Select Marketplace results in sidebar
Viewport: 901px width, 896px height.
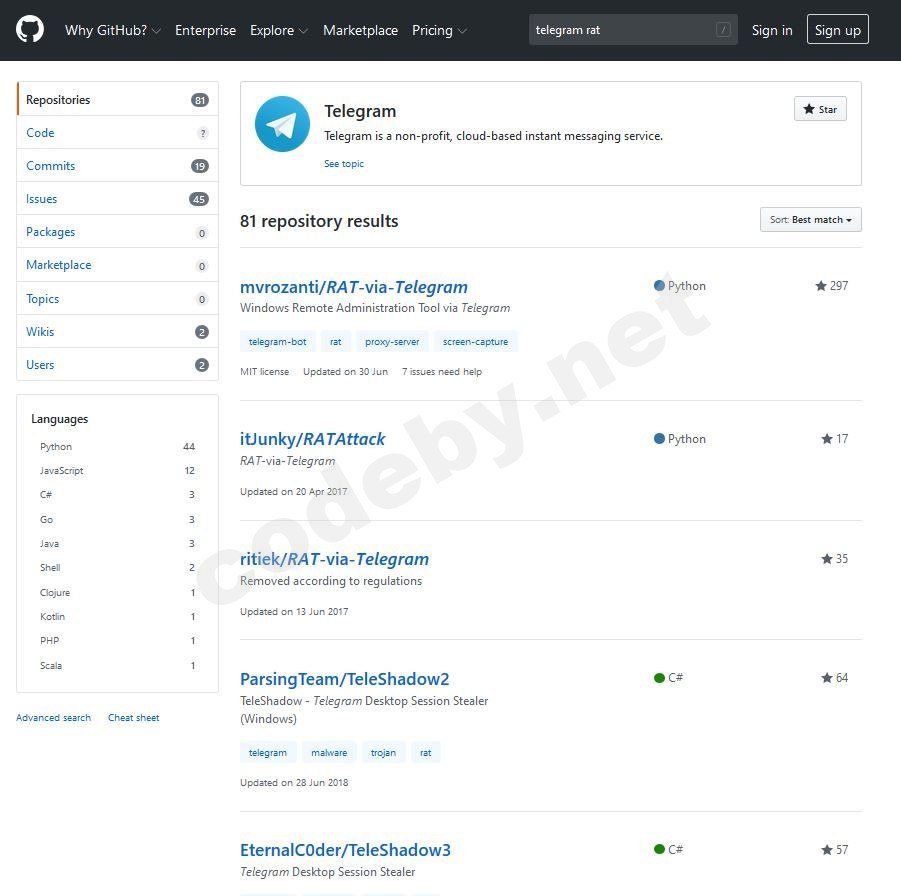pyautogui.click(x=117, y=265)
